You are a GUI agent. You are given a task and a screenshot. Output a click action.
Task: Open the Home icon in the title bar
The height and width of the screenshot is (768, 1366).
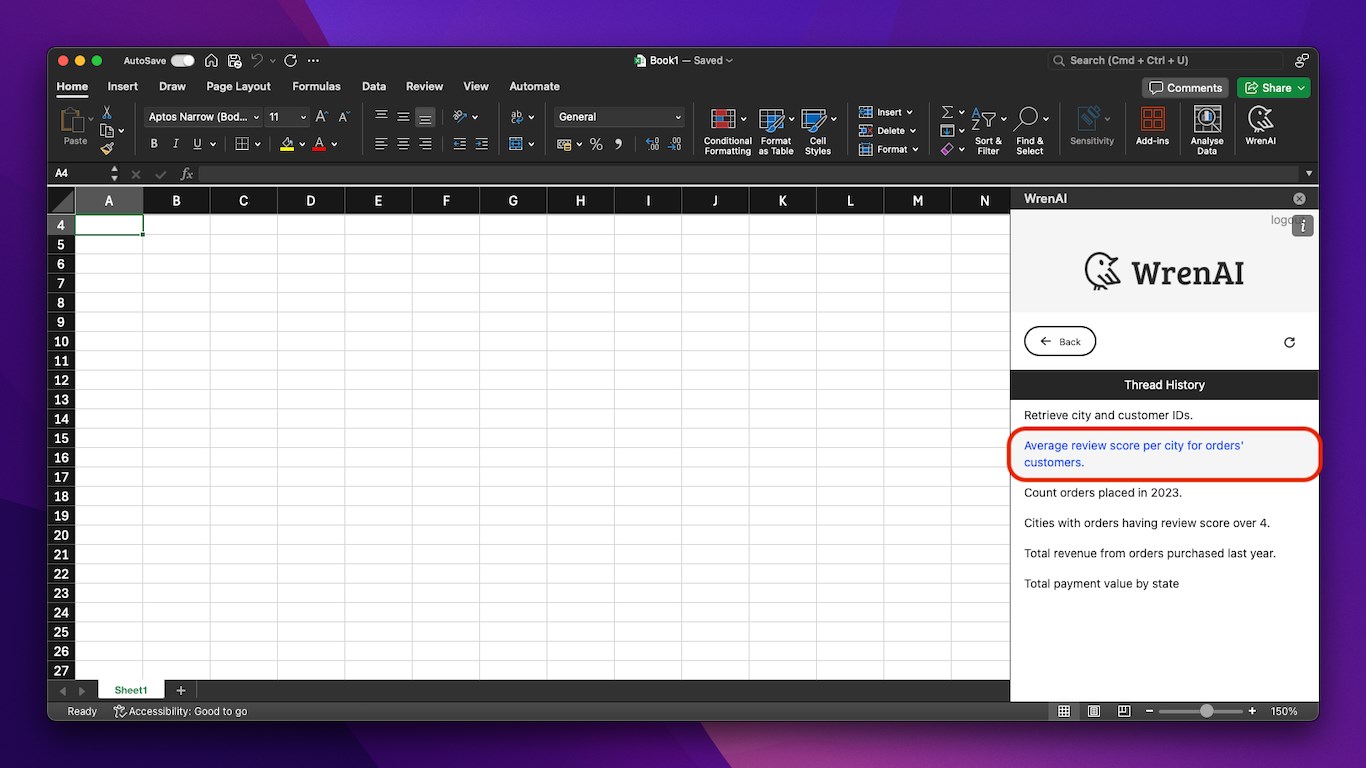coord(211,61)
